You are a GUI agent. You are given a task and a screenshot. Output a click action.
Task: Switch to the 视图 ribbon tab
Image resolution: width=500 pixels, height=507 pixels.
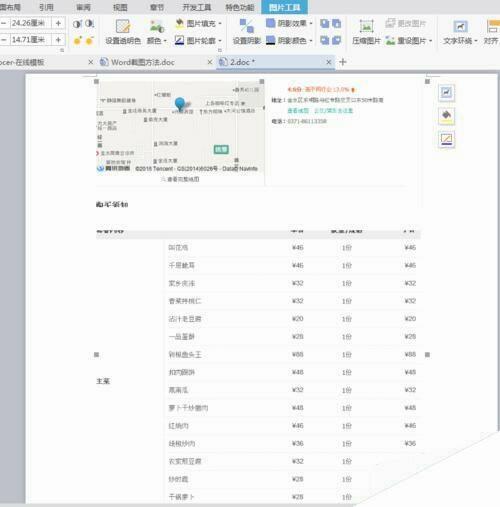coord(120,7)
